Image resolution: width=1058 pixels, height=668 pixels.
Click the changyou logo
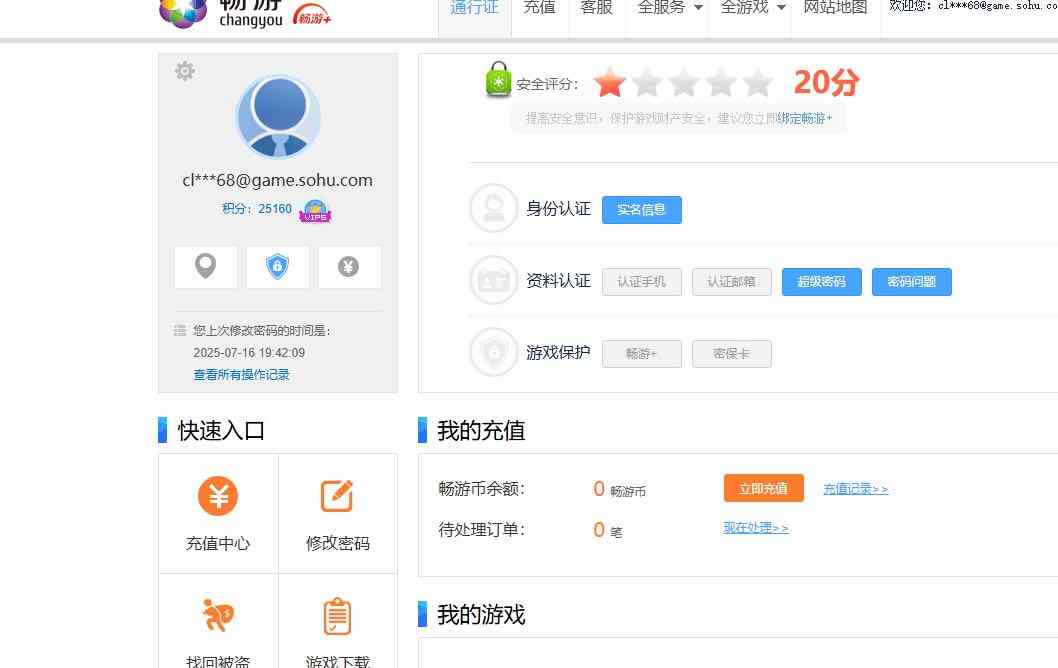tap(221, 13)
